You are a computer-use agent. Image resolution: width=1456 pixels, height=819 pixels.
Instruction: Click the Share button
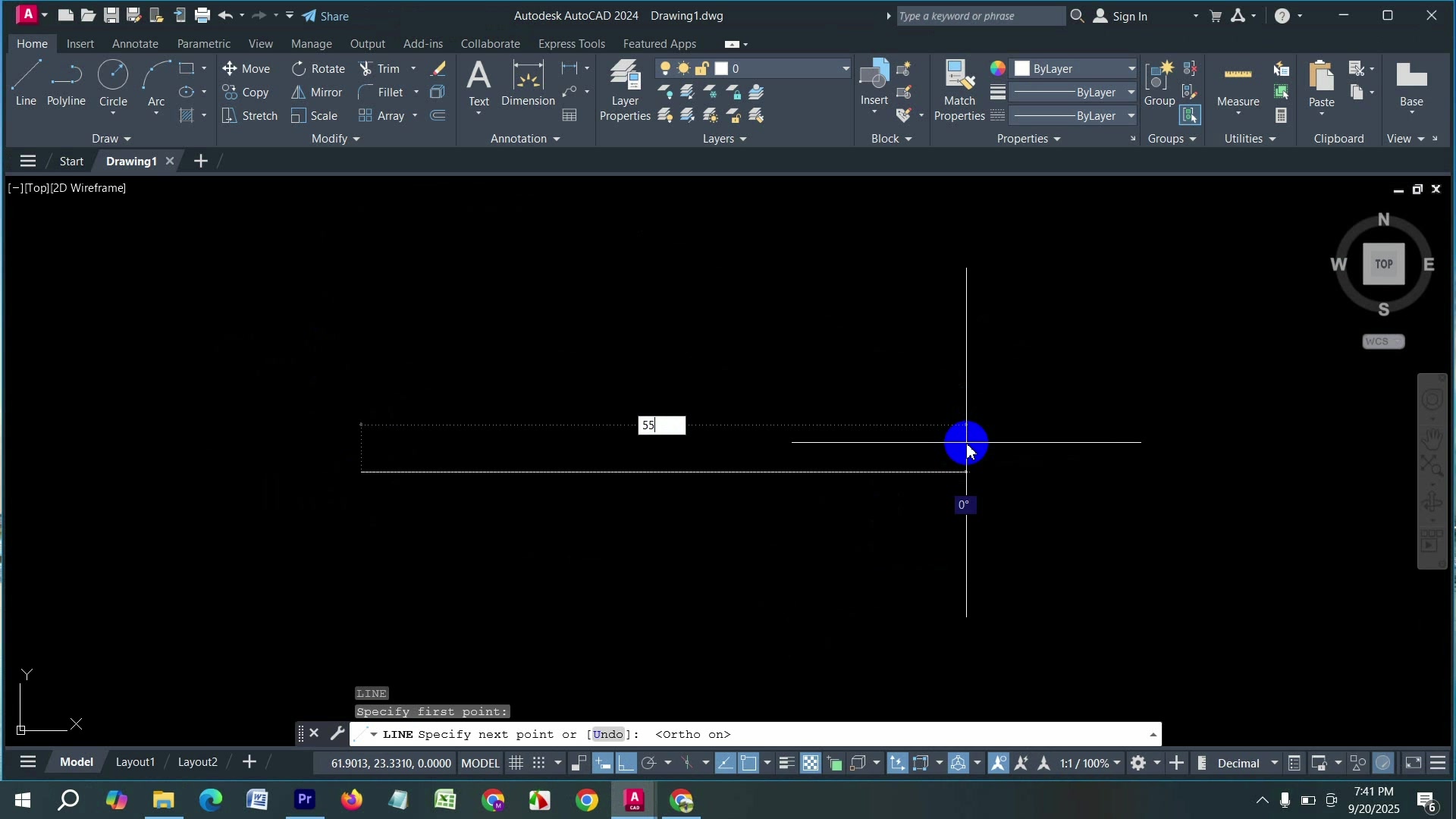click(326, 16)
